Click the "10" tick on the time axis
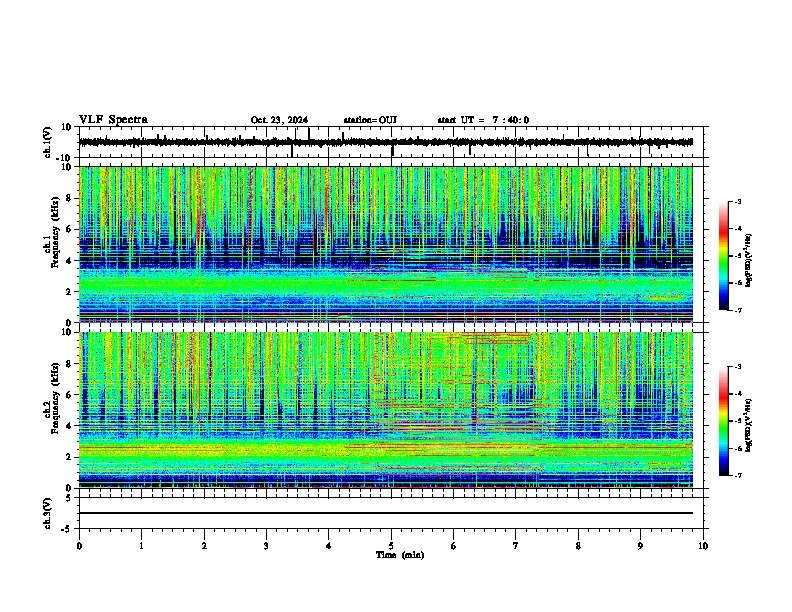 tap(703, 546)
